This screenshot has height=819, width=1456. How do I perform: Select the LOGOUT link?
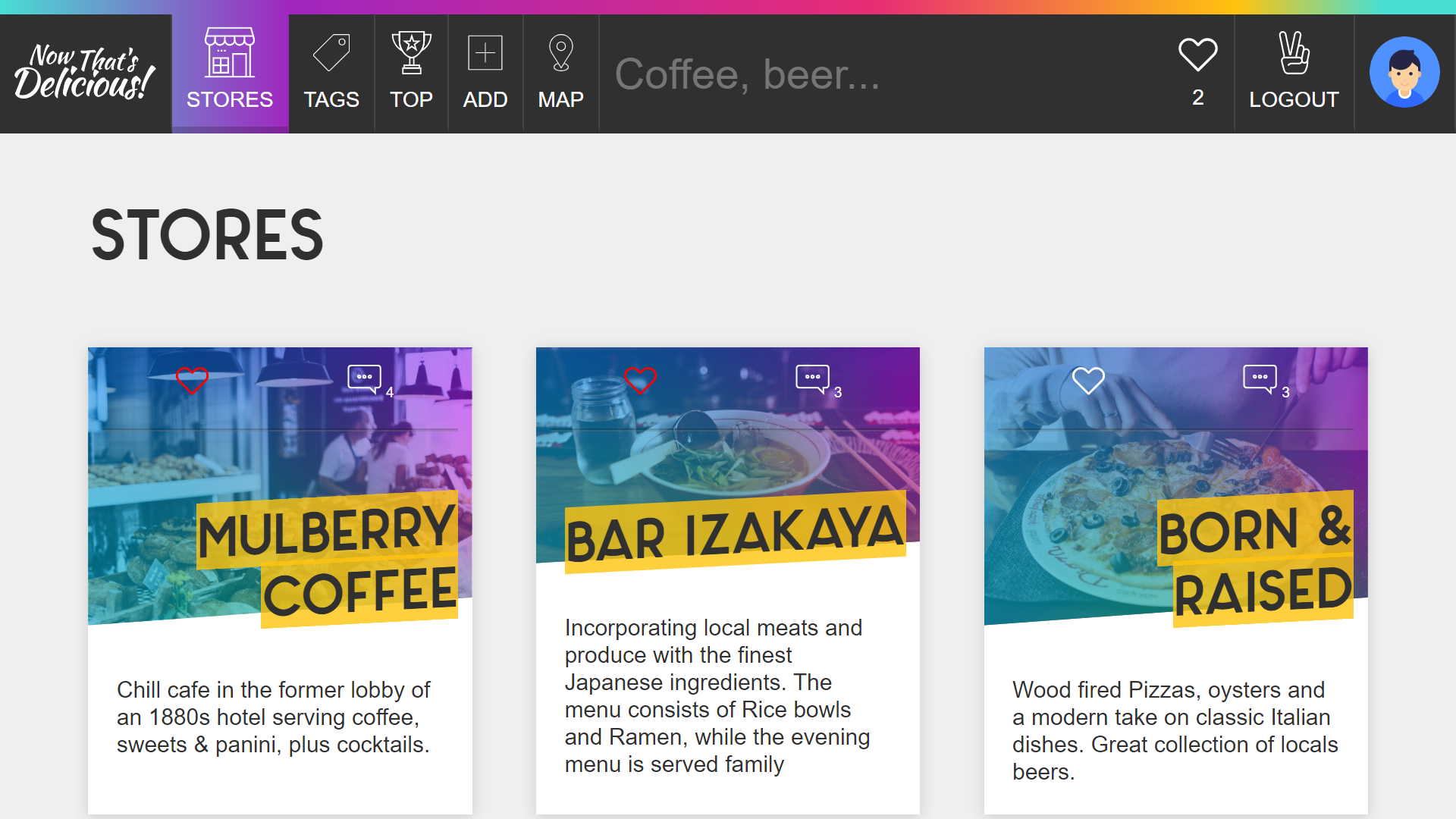coord(1293,99)
